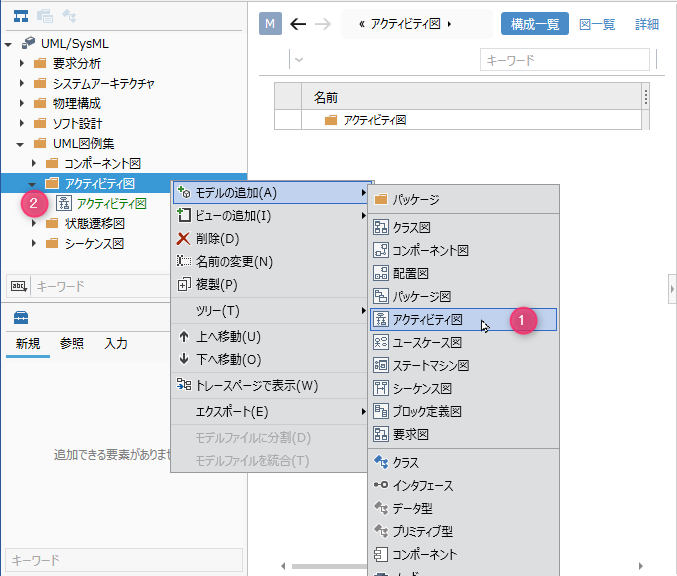Expand the コンポーネント図 folder
This screenshot has width=677, height=576.
coord(34,163)
